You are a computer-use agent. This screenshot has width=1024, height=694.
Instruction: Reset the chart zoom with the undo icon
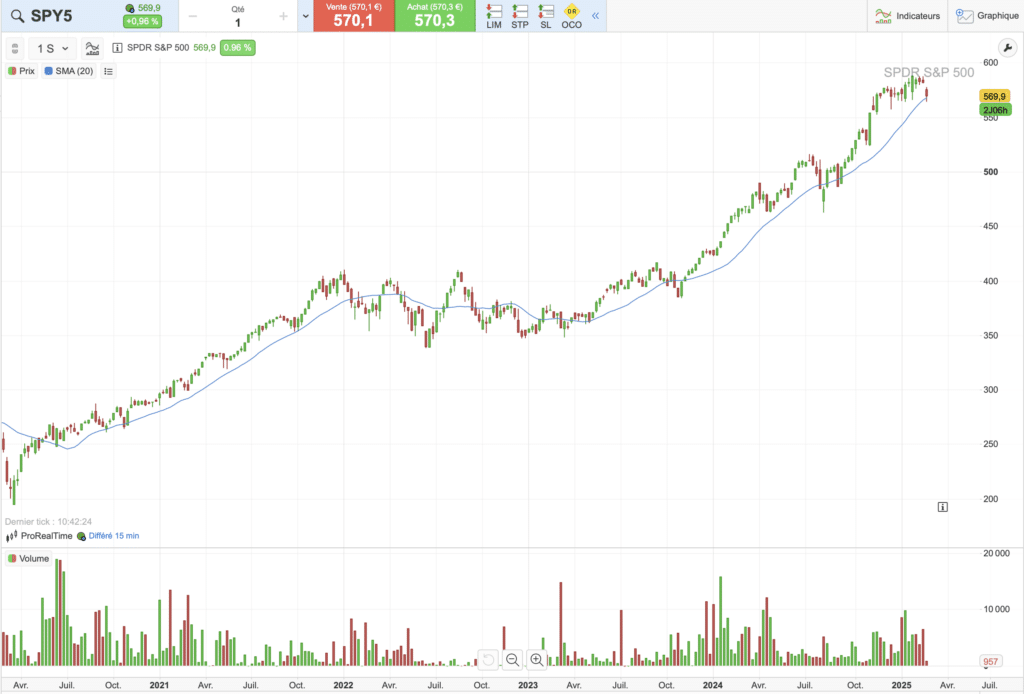[x=488, y=659]
